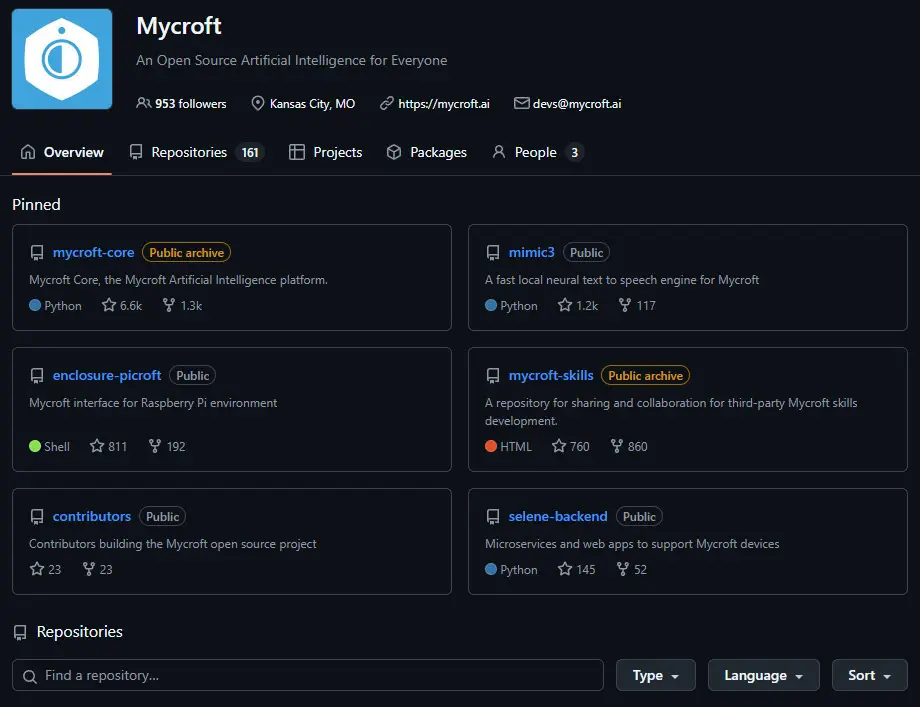Click the green Shell language dot
The height and width of the screenshot is (707, 920).
pyautogui.click(x=35, y=446)
